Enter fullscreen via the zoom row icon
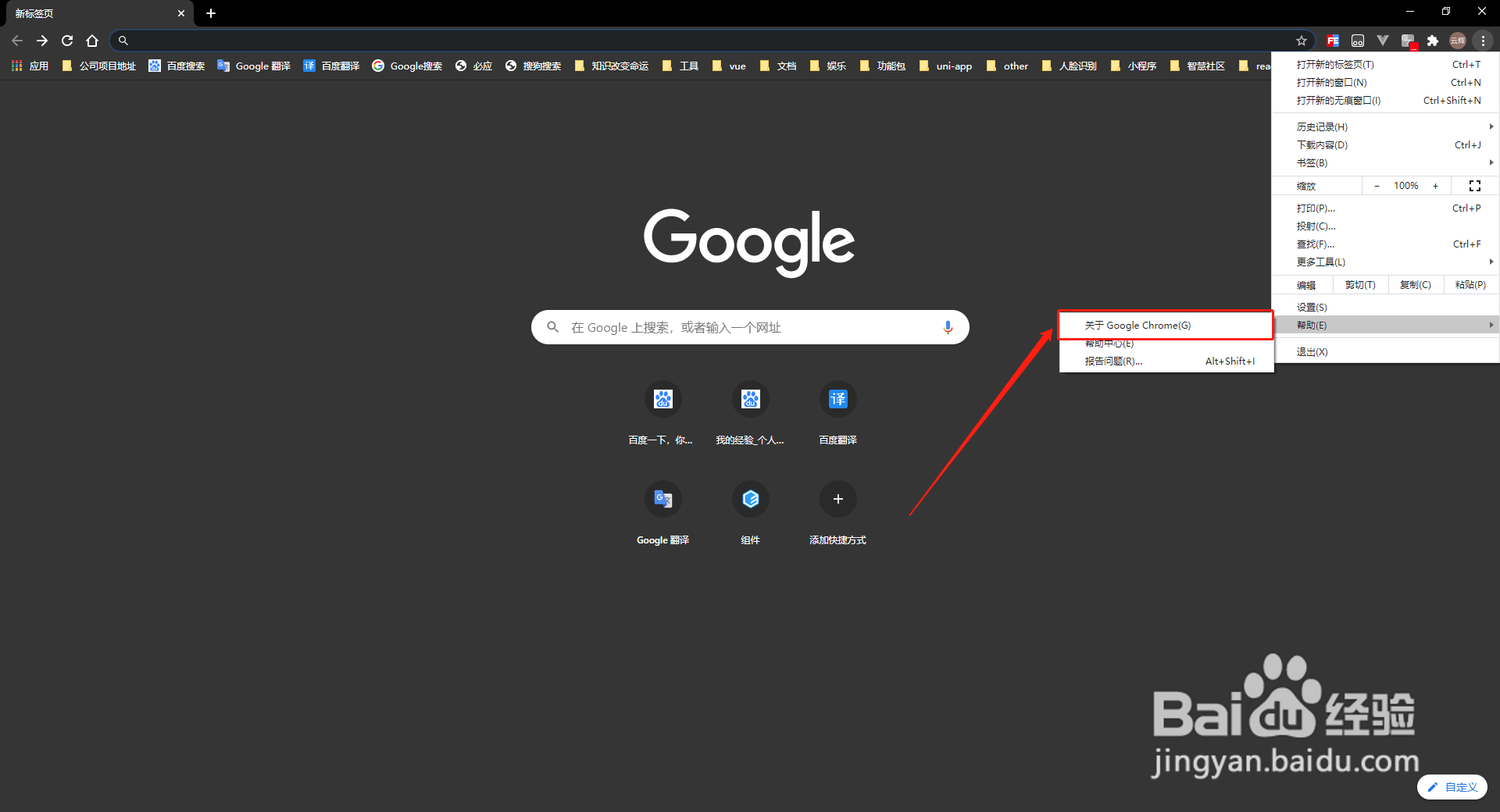The height and width of the screenshot is (812, 1500). [x=1475, y=186]
